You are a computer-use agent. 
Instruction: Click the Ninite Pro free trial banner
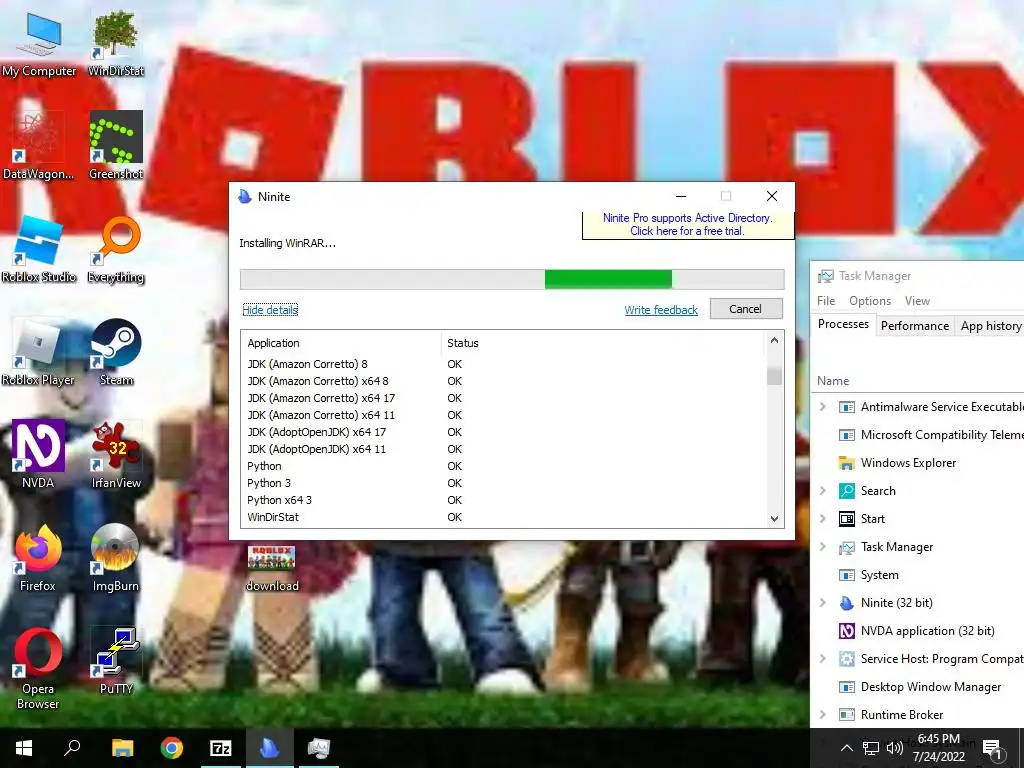coord(688,225)
